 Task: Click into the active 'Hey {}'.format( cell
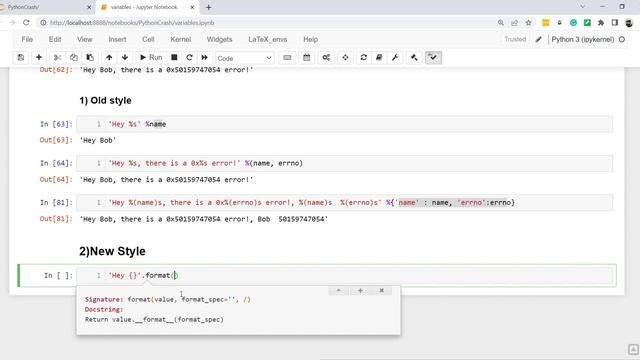click(x=344, y=276)
